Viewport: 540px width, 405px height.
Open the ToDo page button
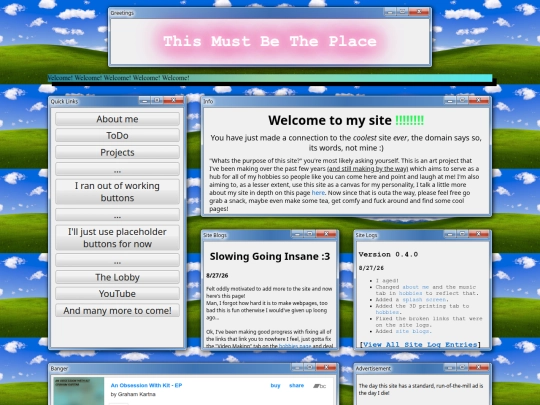(x=117, y=136)
